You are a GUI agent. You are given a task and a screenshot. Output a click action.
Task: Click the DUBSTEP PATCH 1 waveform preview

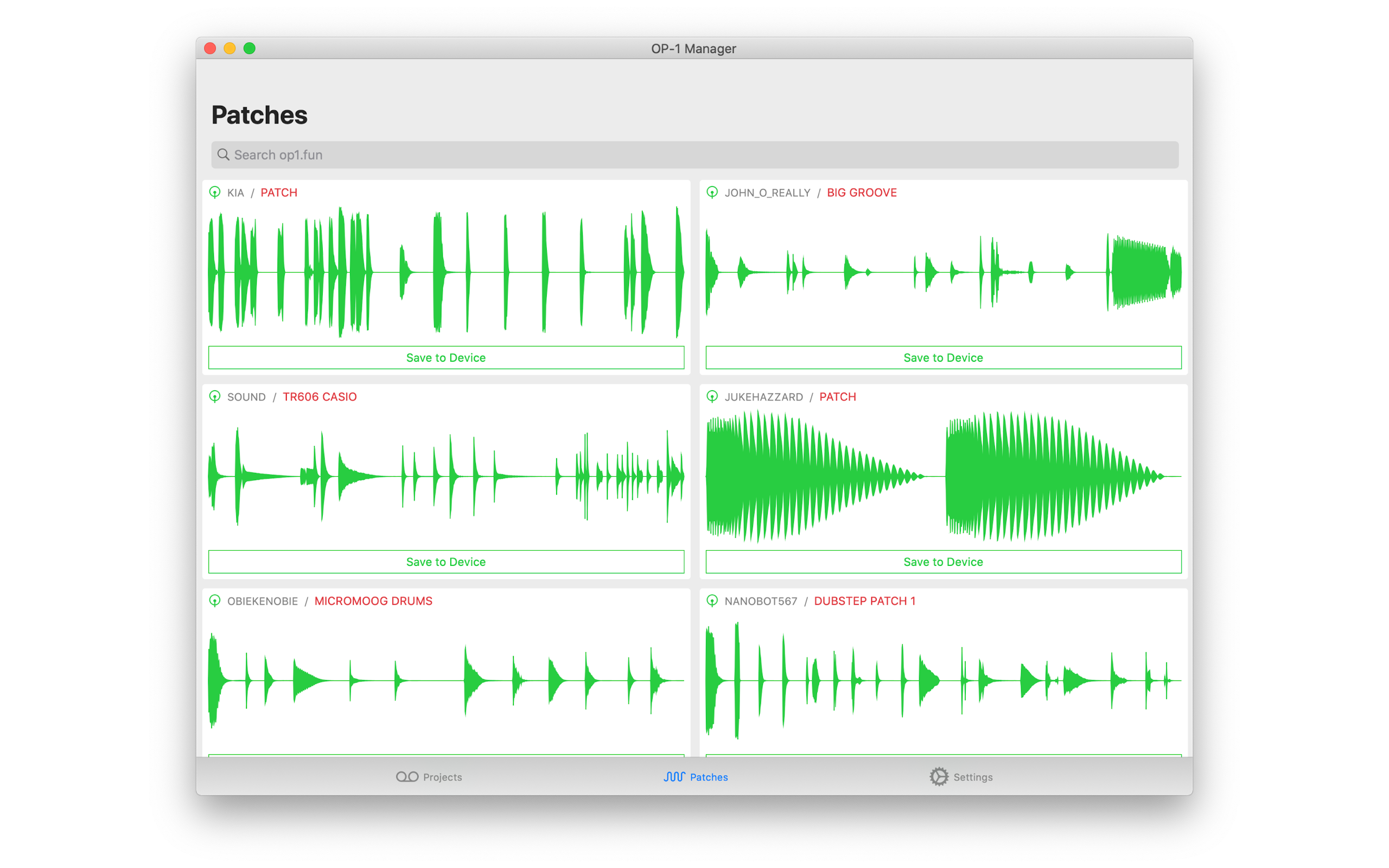(x=943, y=681)
